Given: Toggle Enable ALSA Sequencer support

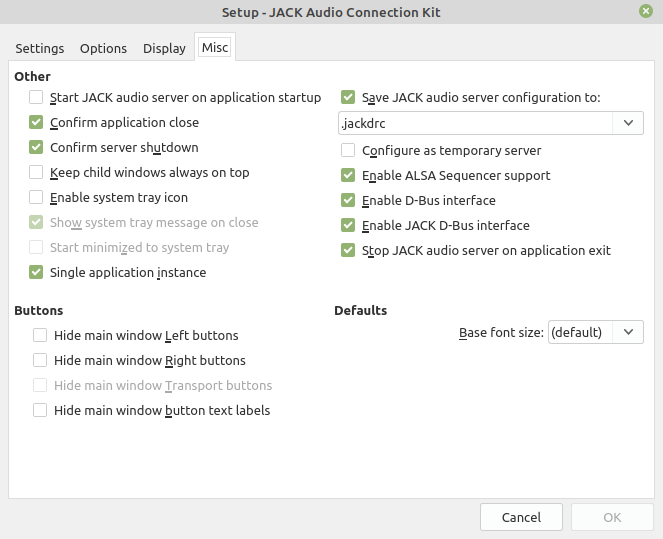Looking at the screenshot, I should (x=348, y=175).
